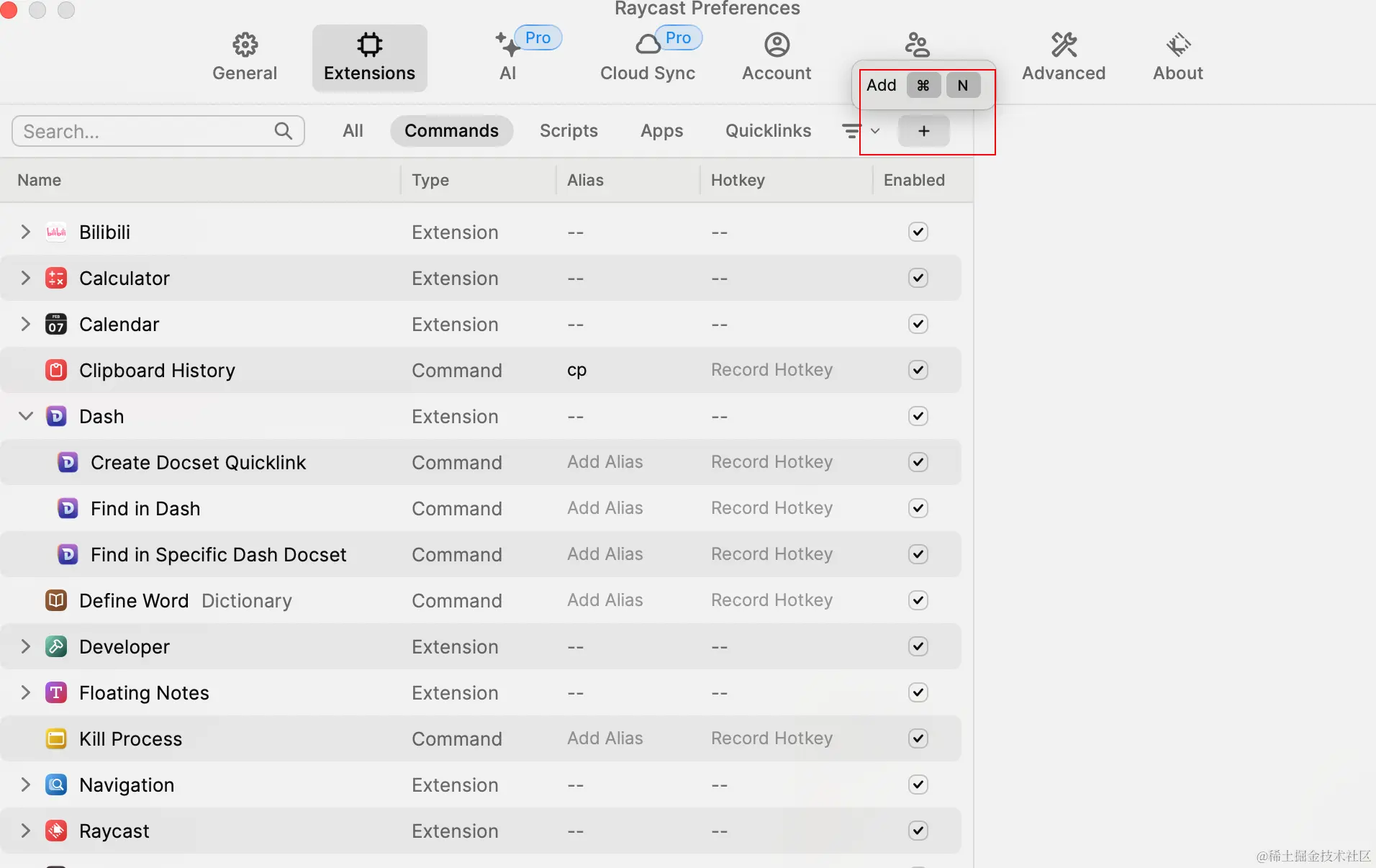
Task: Click the Floating Notes icon
Action: point(56,692)
